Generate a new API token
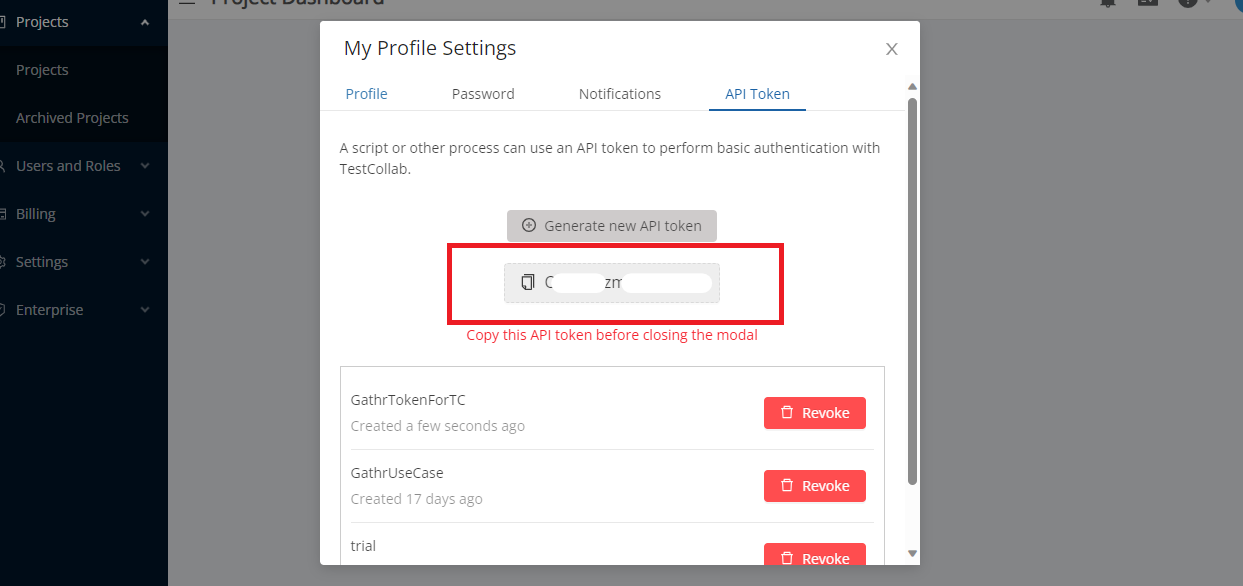The width and height of the screenshot is (1243, 586). 612,225
